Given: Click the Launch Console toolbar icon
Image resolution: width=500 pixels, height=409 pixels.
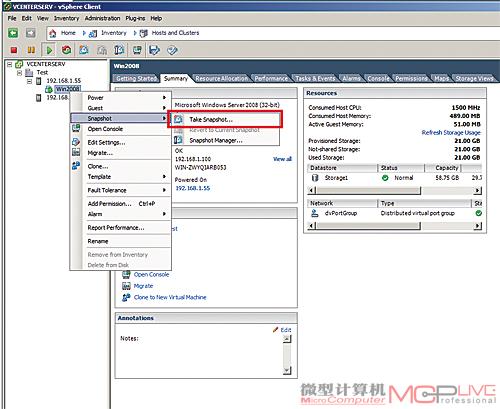Looking at the screenshot, I should [x=137, y=50].
